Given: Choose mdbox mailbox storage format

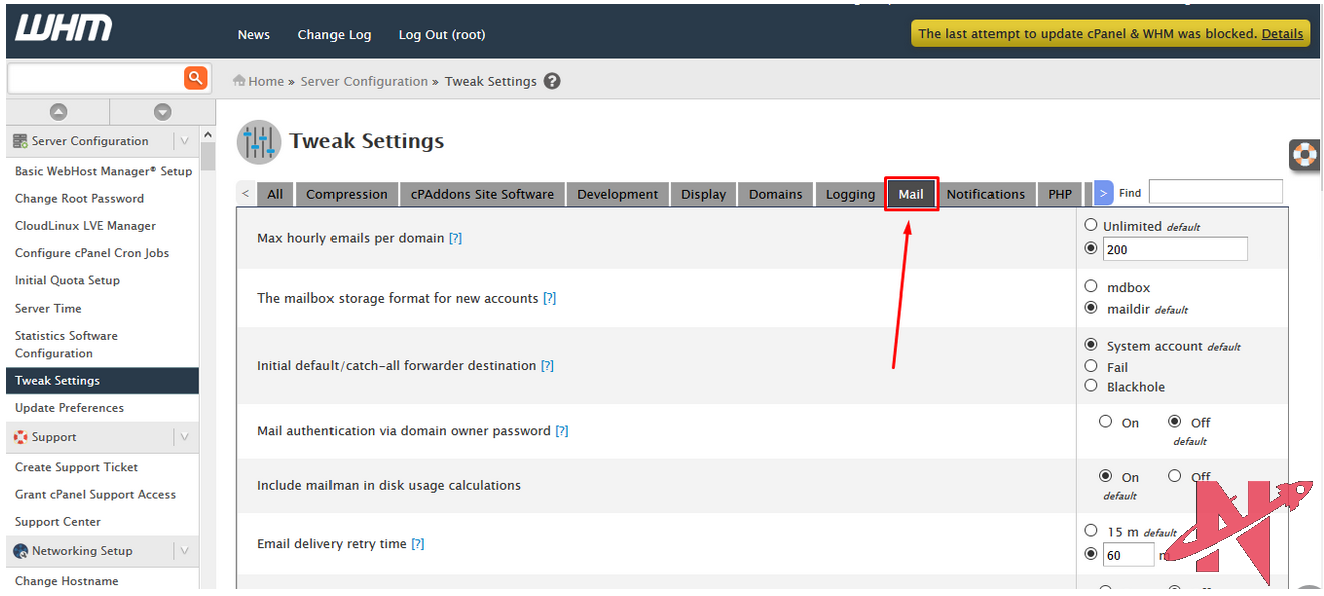Looking at the screenshot, I should coord(1091,287).
